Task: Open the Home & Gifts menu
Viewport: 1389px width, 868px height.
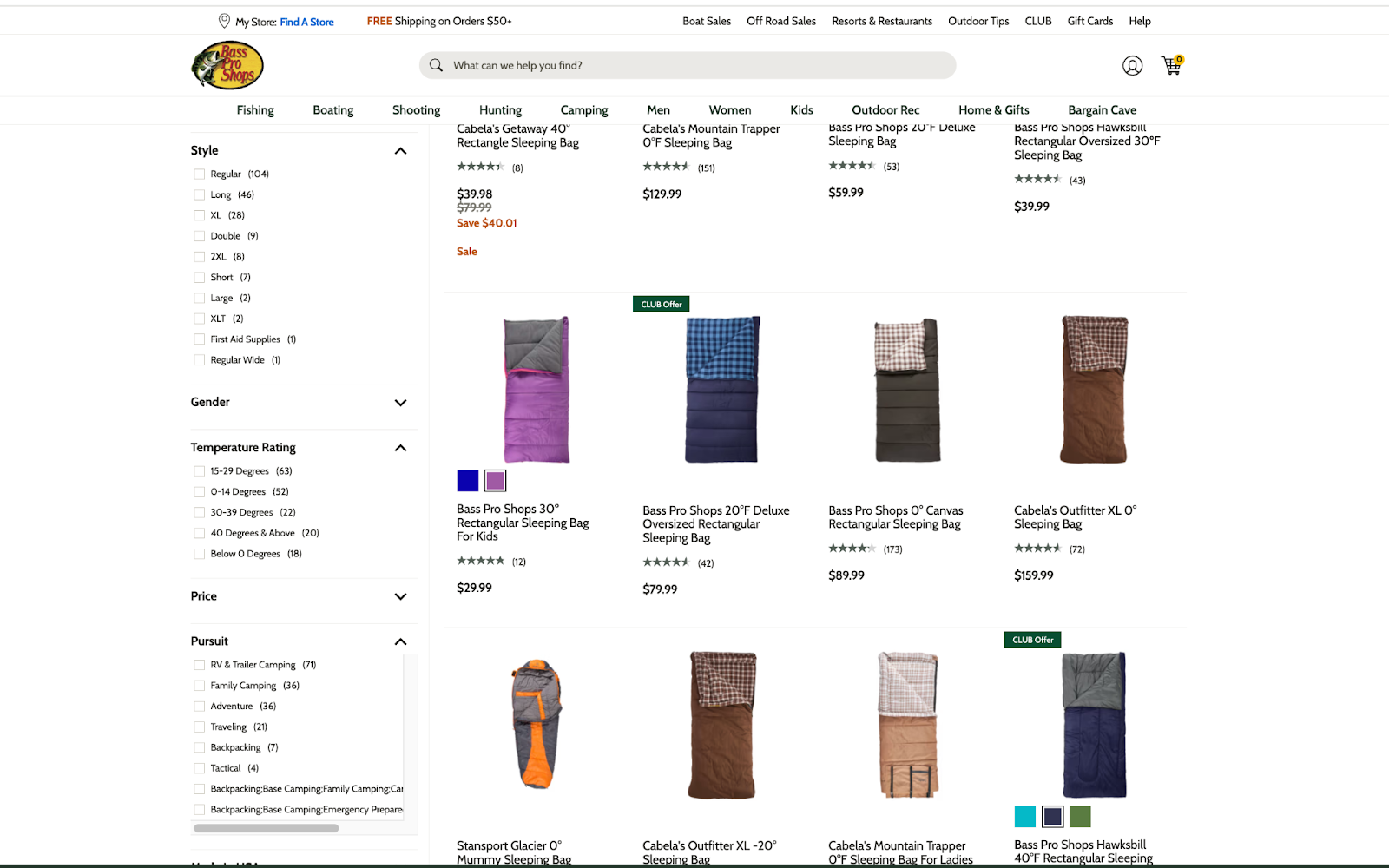Action: pyautogui.click(x=994, y=110)
